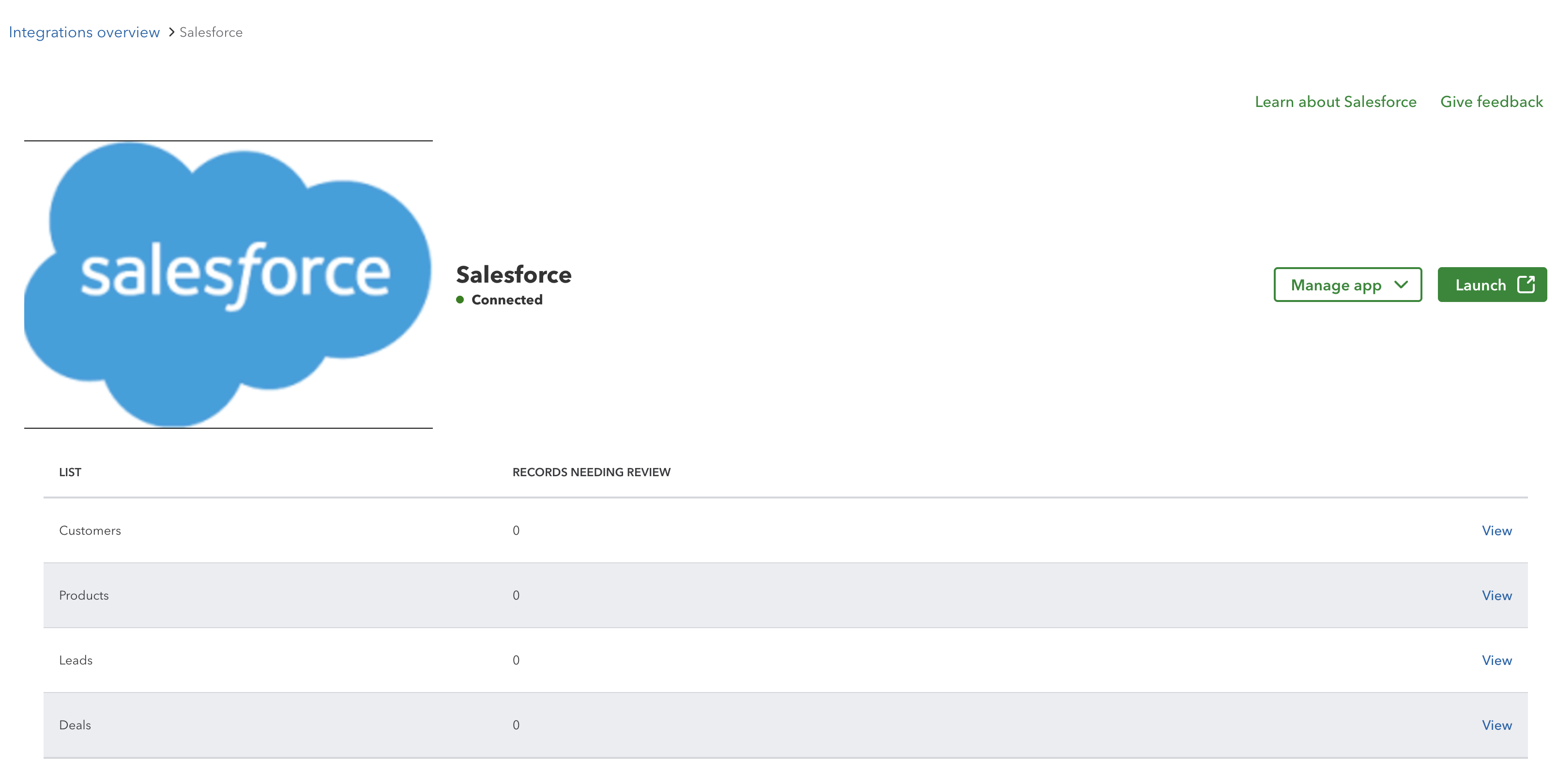Screen dimensions: 1557x784
Task: Click the Salesforce heading title
Action: click(514, 274)
